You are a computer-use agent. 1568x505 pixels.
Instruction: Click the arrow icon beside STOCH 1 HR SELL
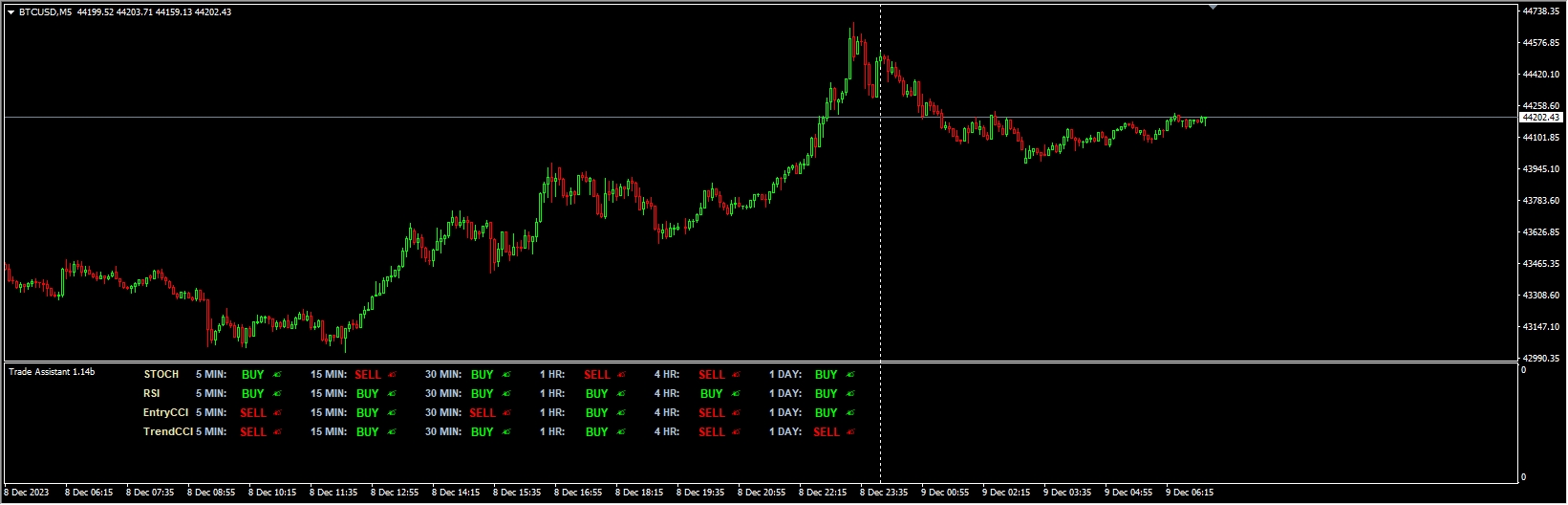point(621,375)
